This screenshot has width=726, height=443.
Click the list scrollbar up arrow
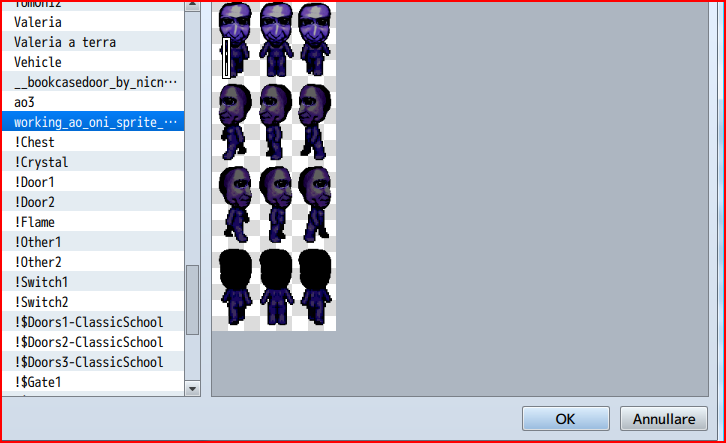193,5
